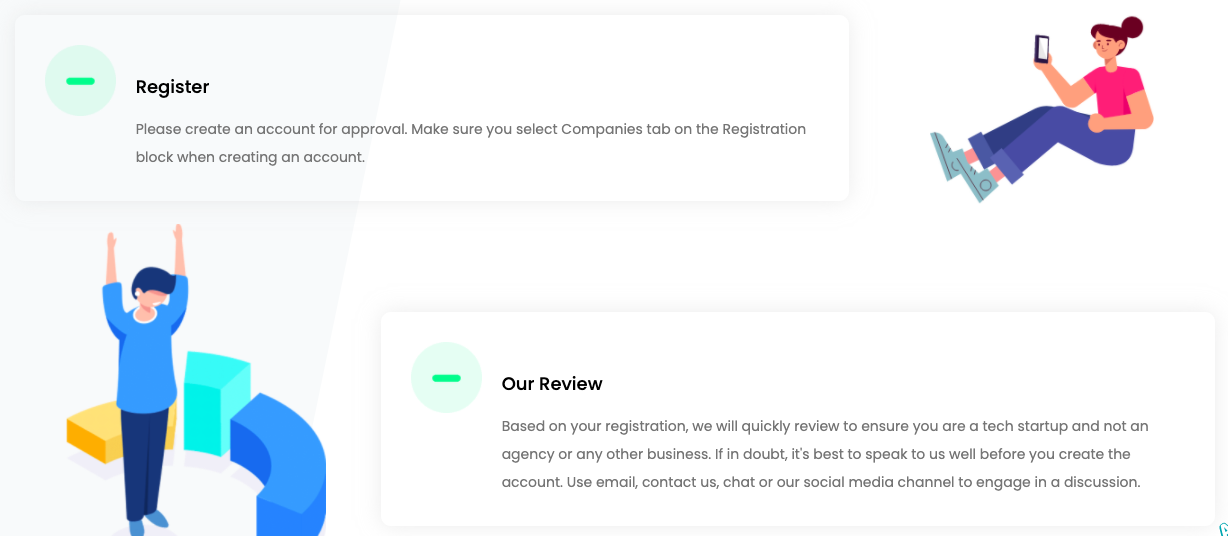1228x536 pixels.
Task: Select the Our Review heading
Action: [552, 384]
